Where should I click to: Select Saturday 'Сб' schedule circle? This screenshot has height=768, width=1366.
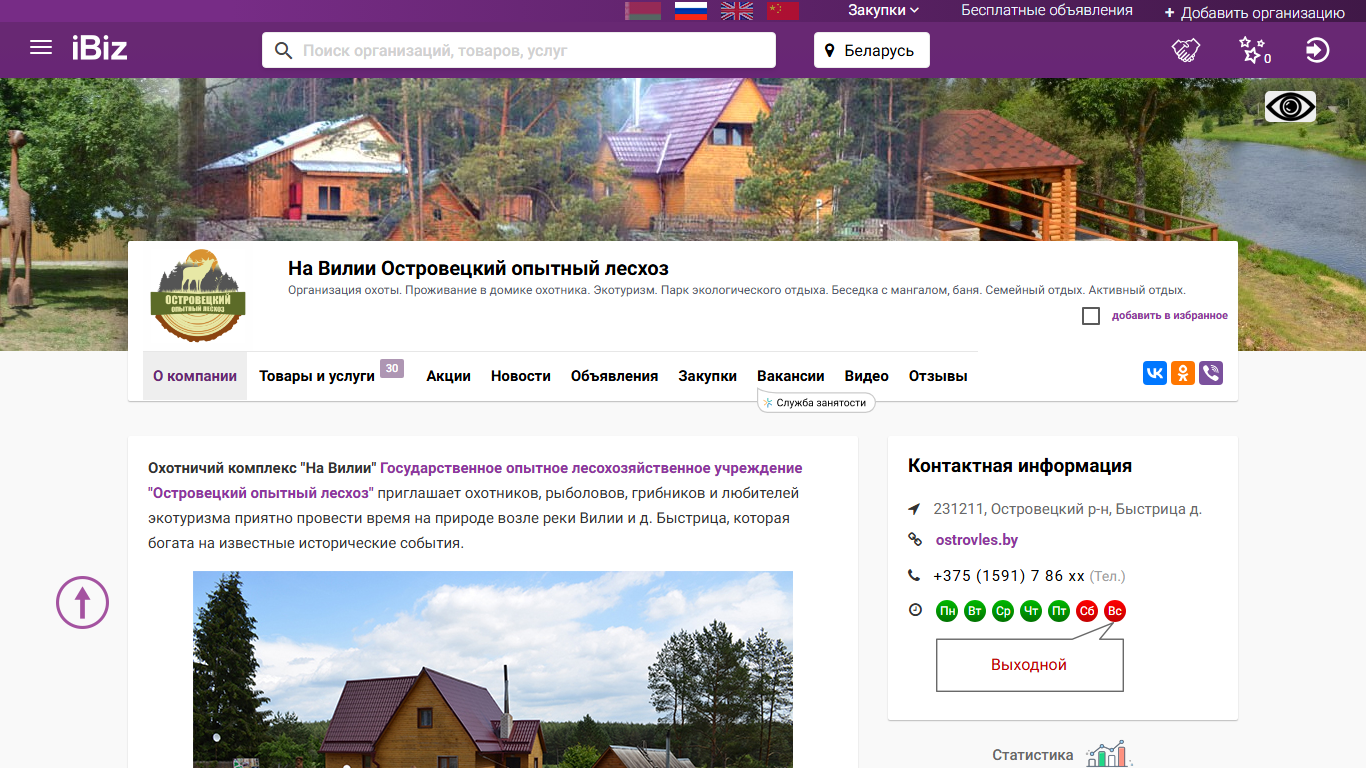tap(1087, 611)
